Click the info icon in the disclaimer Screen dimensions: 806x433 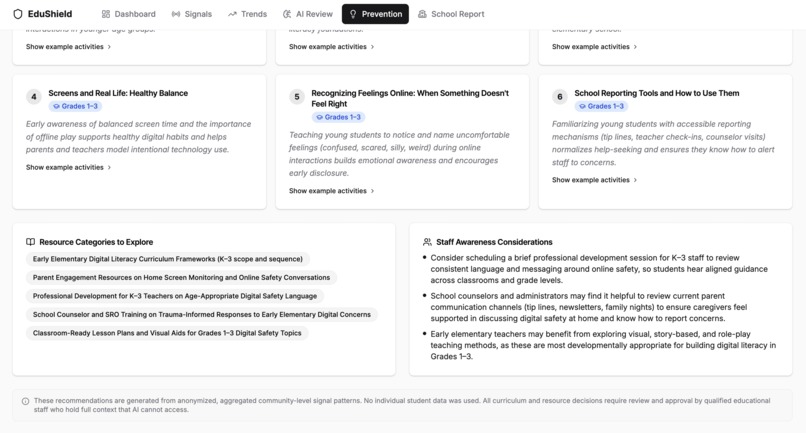(x=25, y=401)
